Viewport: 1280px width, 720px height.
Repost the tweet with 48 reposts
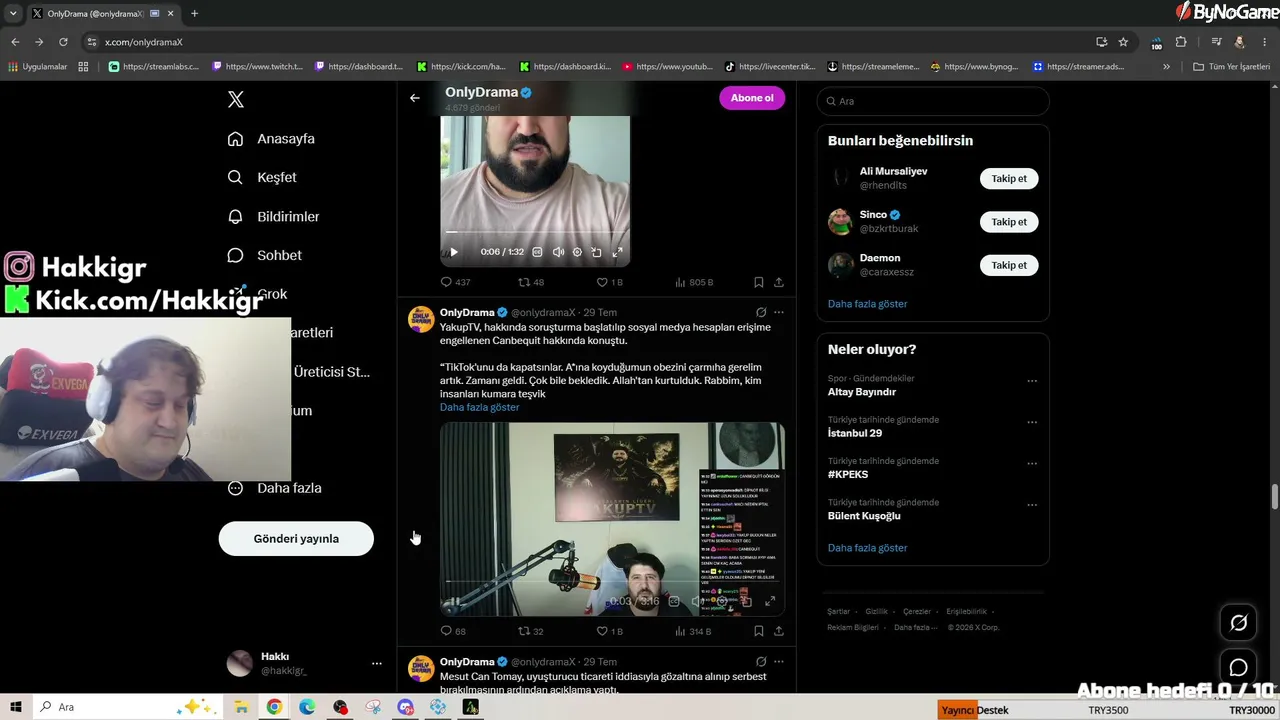click(531, 282)
